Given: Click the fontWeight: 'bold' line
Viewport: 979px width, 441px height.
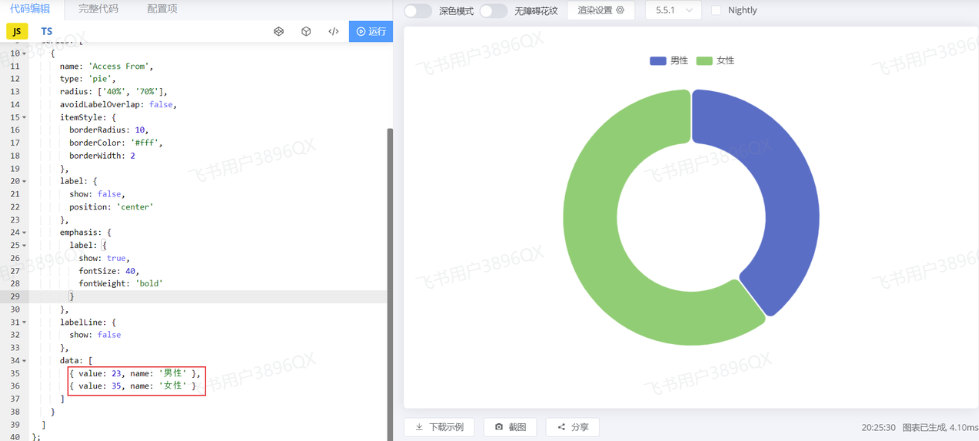Looking at the screenshot, I should coord(121,284).
